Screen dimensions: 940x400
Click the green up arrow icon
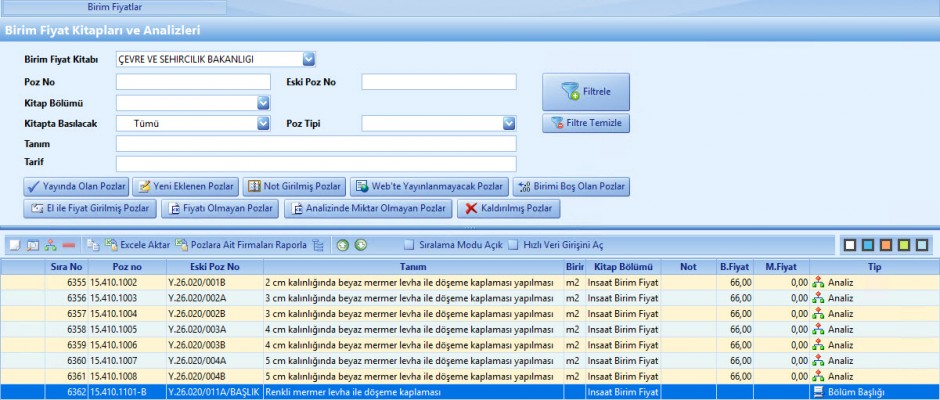point(342,245)
